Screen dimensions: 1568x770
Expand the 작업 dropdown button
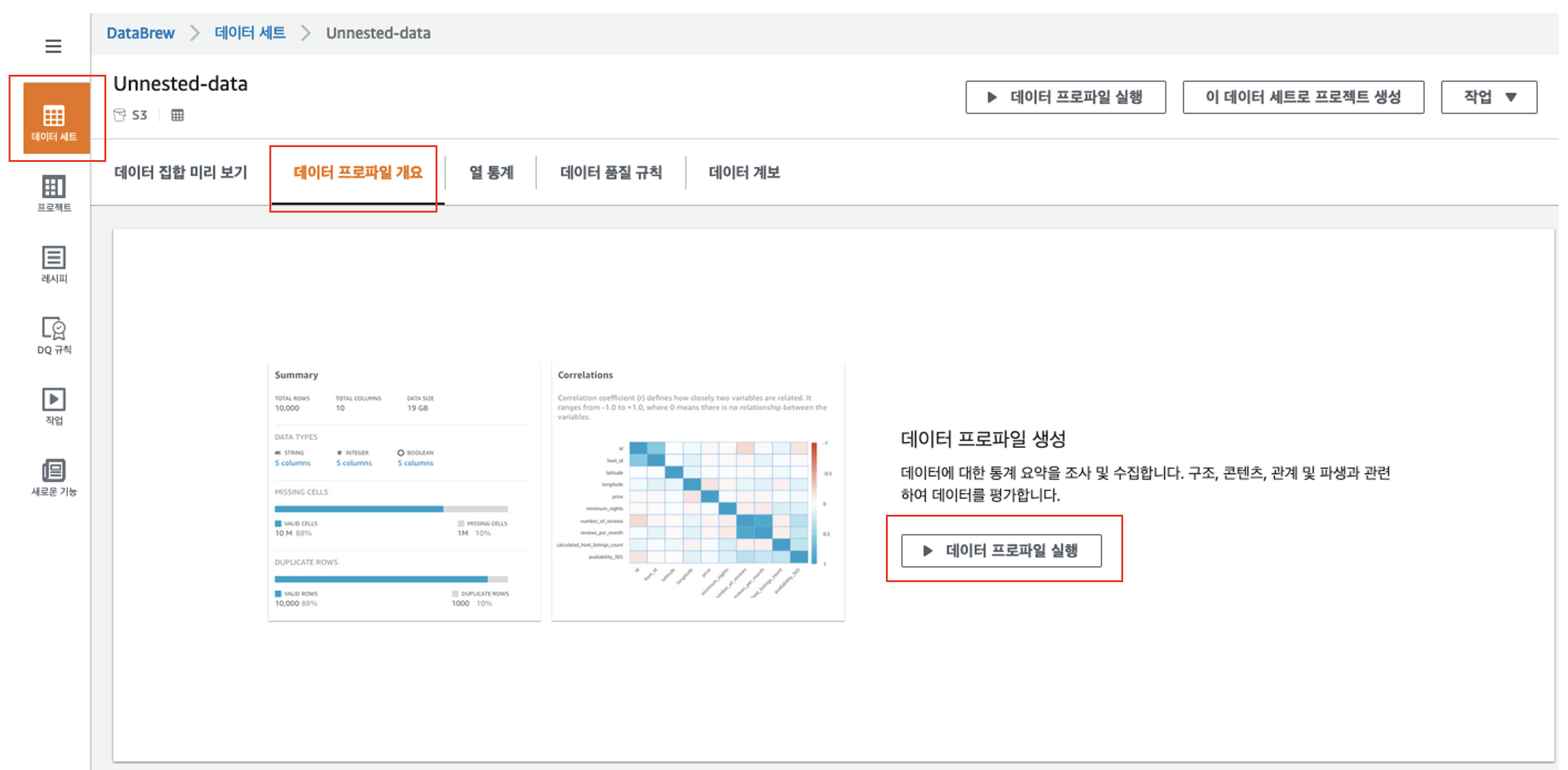[x=1488, y=97]
